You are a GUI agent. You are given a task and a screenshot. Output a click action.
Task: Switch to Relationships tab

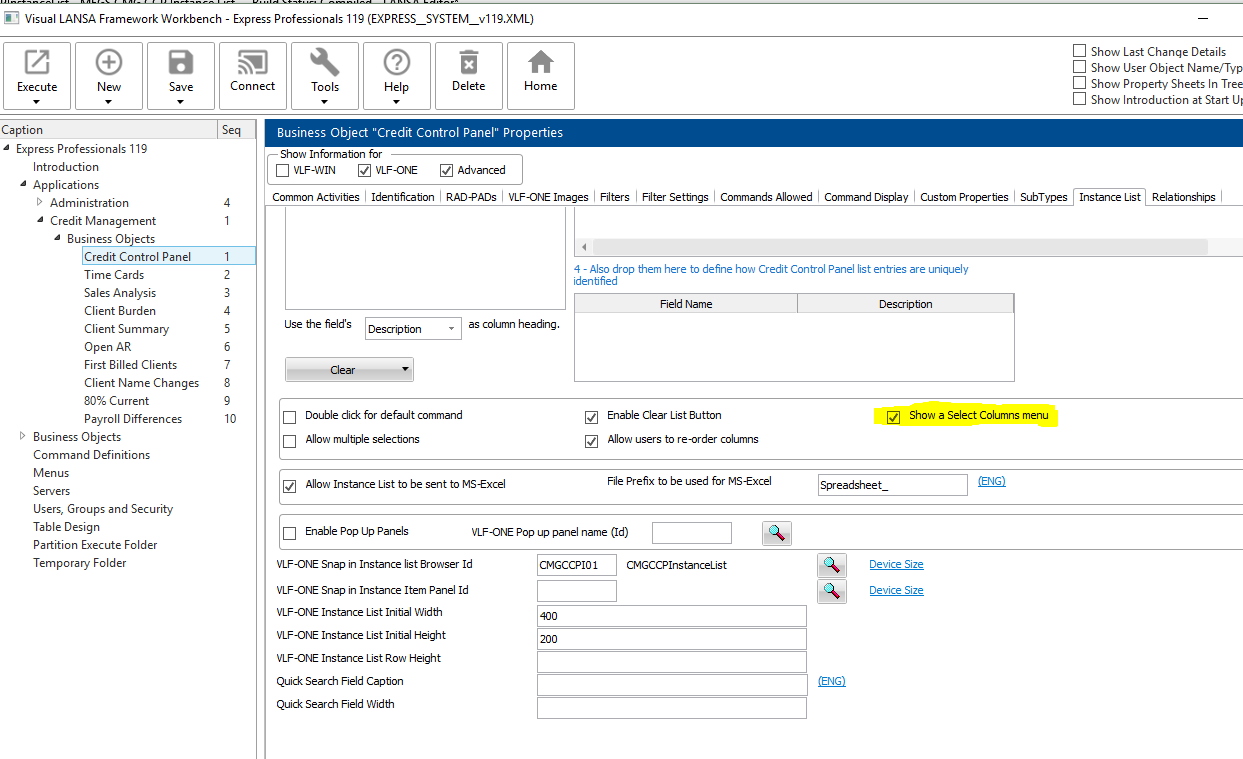click(1184, 197)
